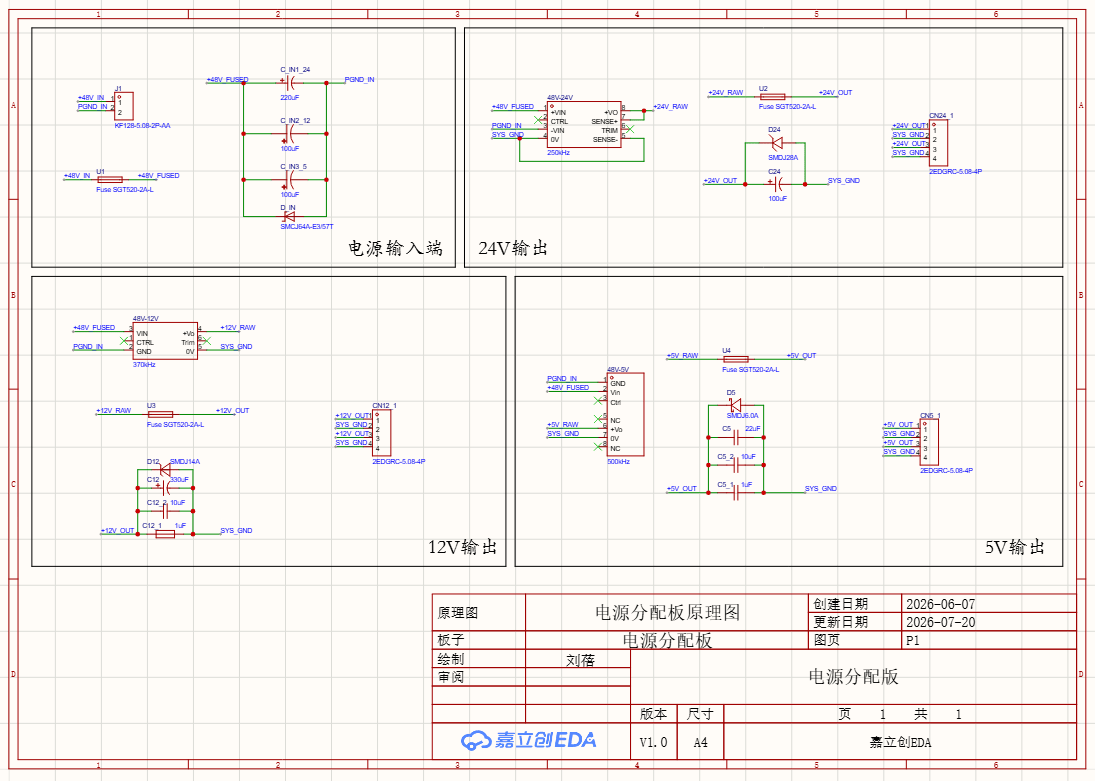Click the 嘉立创EDA cloud logo

tap(529, 740)
